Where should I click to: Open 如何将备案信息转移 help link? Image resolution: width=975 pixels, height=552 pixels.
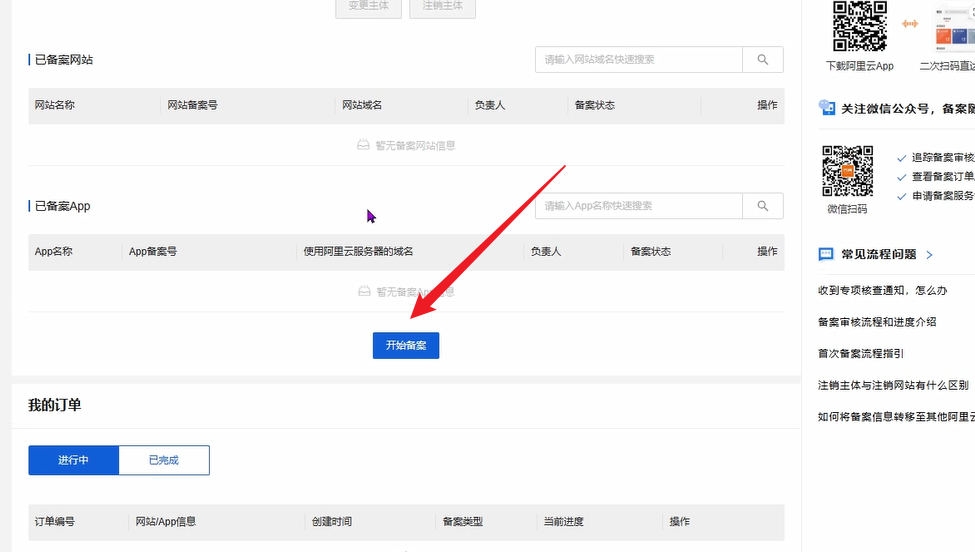tap(895, 417)
